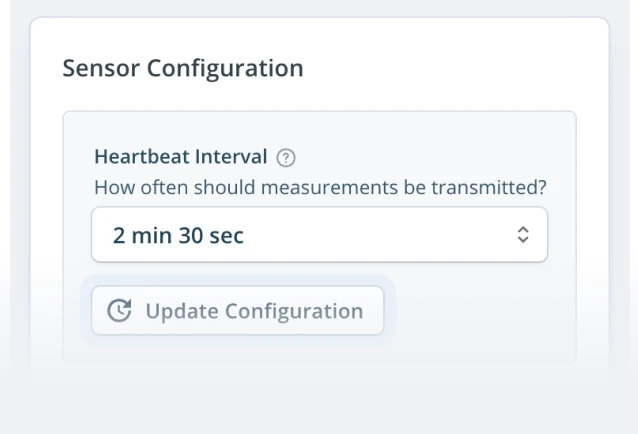Click the word "Interval" in the field label
This screenshot has width=638, height=434.
(230, 157)
